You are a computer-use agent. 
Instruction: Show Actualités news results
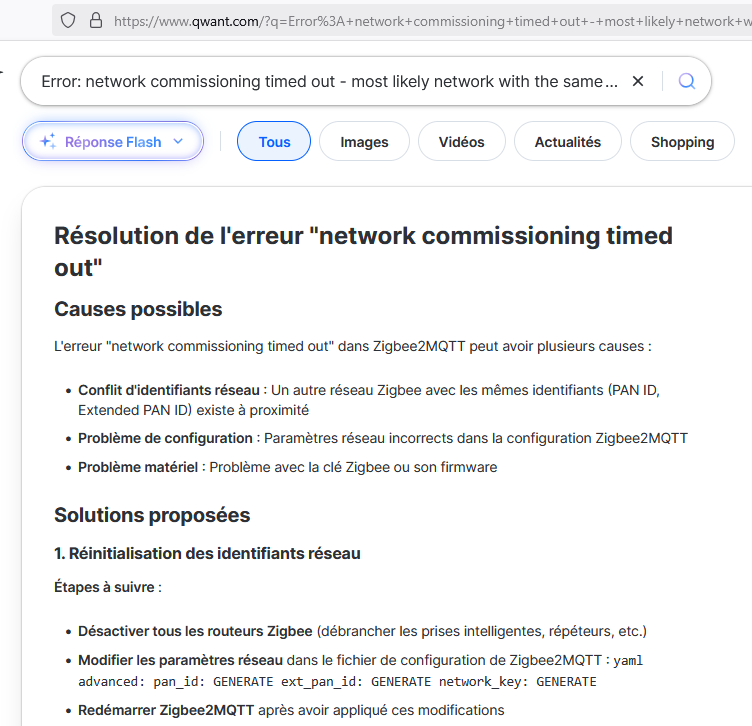(567, 142)
